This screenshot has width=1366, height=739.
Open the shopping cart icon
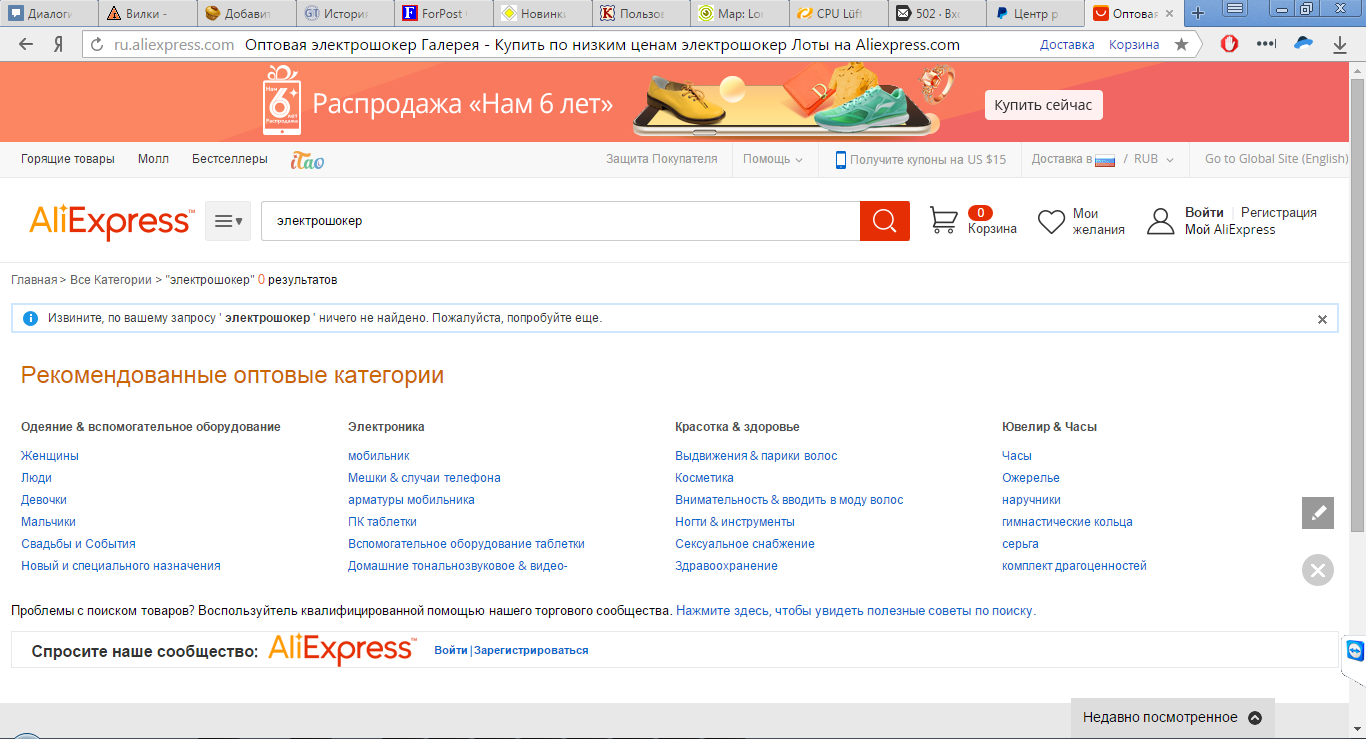943,220
